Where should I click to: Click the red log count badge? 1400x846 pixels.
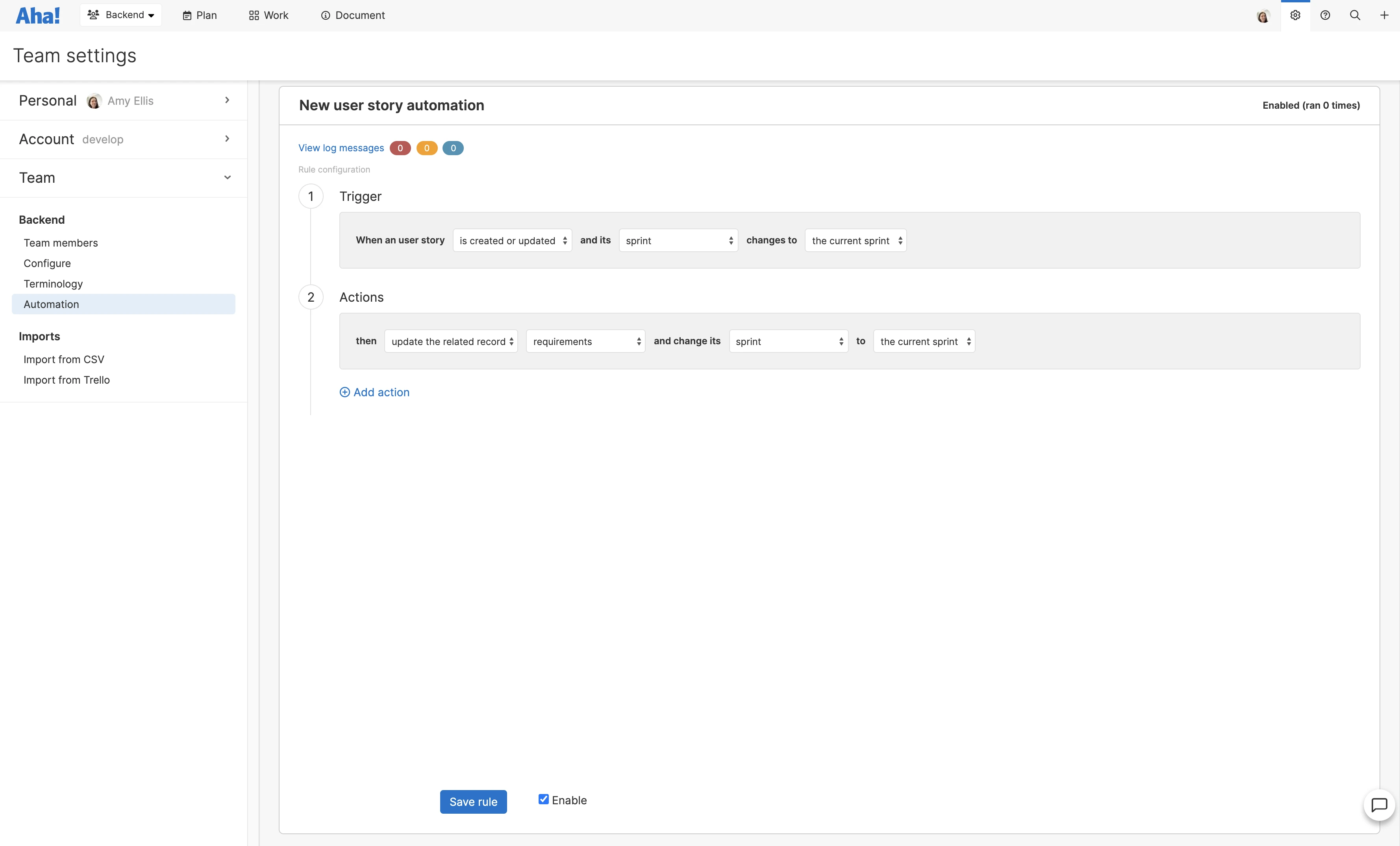point(400,148)
